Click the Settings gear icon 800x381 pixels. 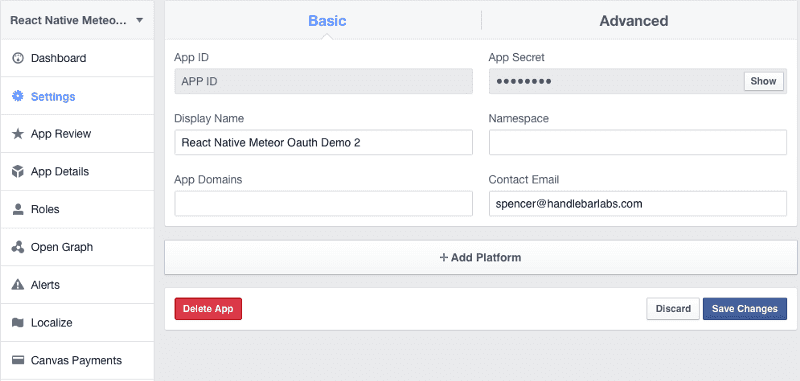(x=18, y=96)
